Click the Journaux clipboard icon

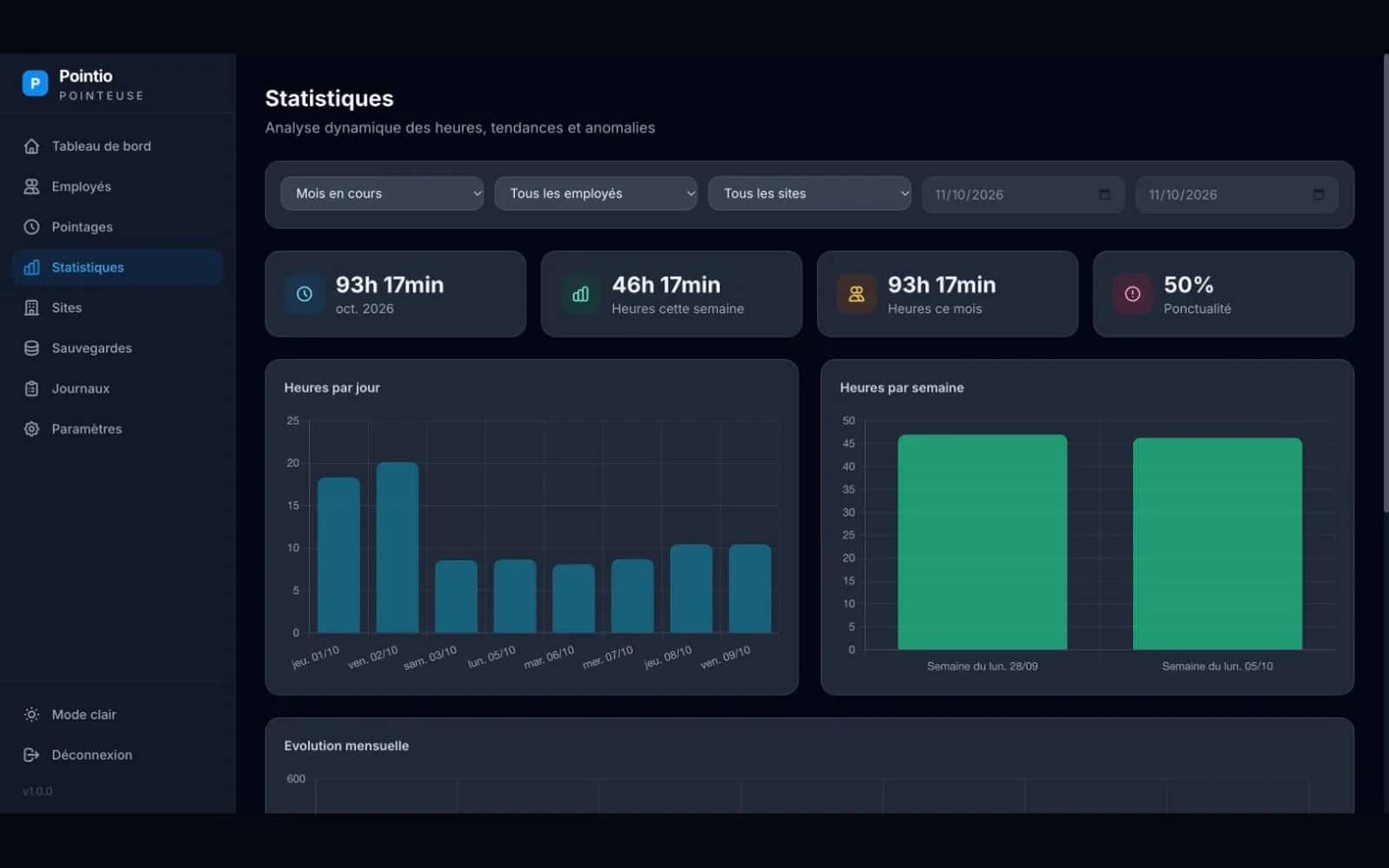[31, 388]
